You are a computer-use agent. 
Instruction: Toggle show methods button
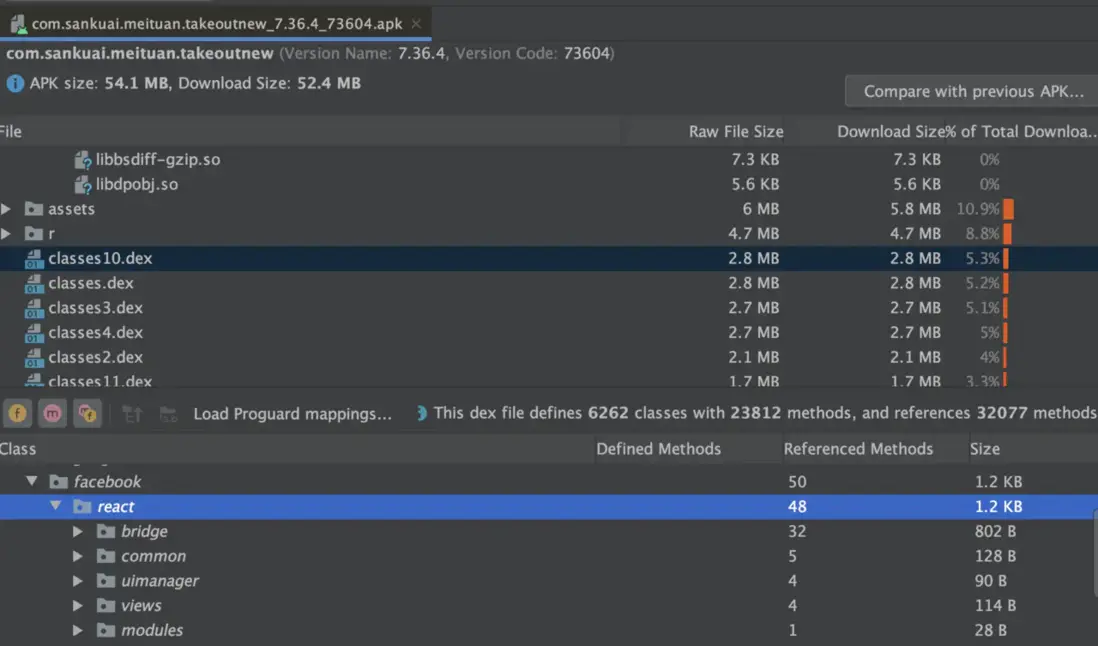click(x=53, y=413)
